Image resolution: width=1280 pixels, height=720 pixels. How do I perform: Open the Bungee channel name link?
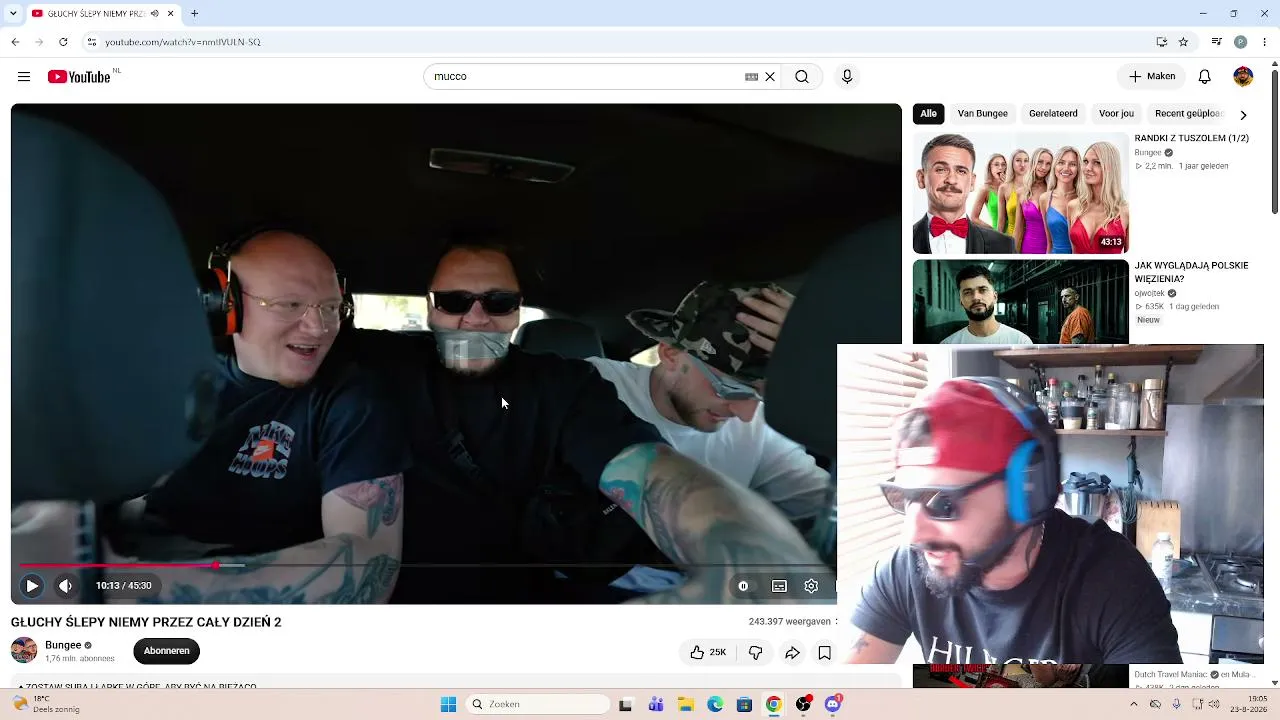click(63, 645)
